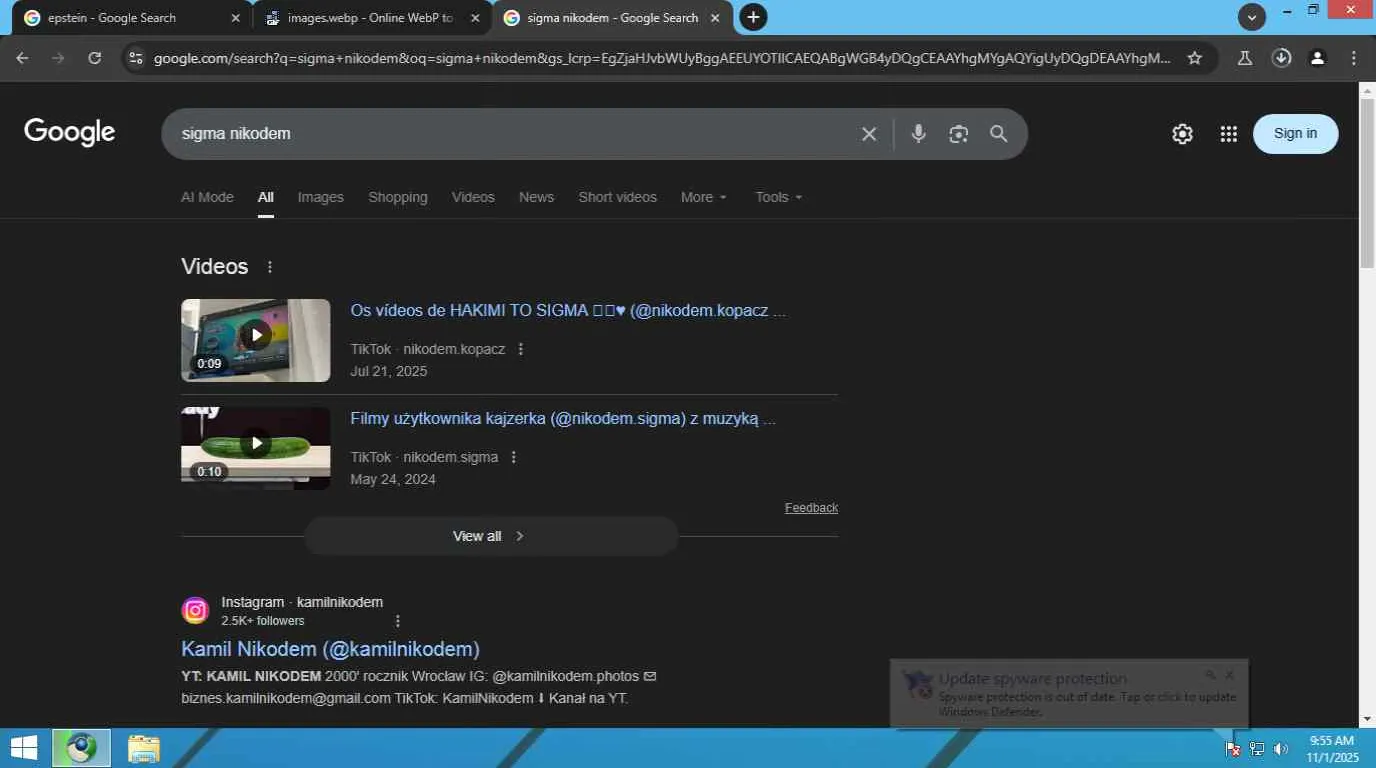Clear the search box with the X

coord(869,134)
